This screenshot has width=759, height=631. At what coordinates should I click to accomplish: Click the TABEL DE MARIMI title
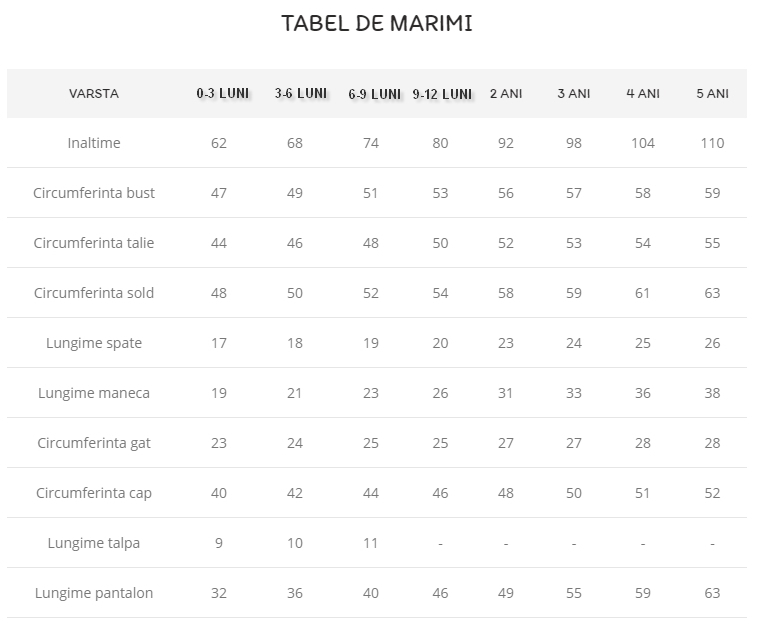click(377, 23)
